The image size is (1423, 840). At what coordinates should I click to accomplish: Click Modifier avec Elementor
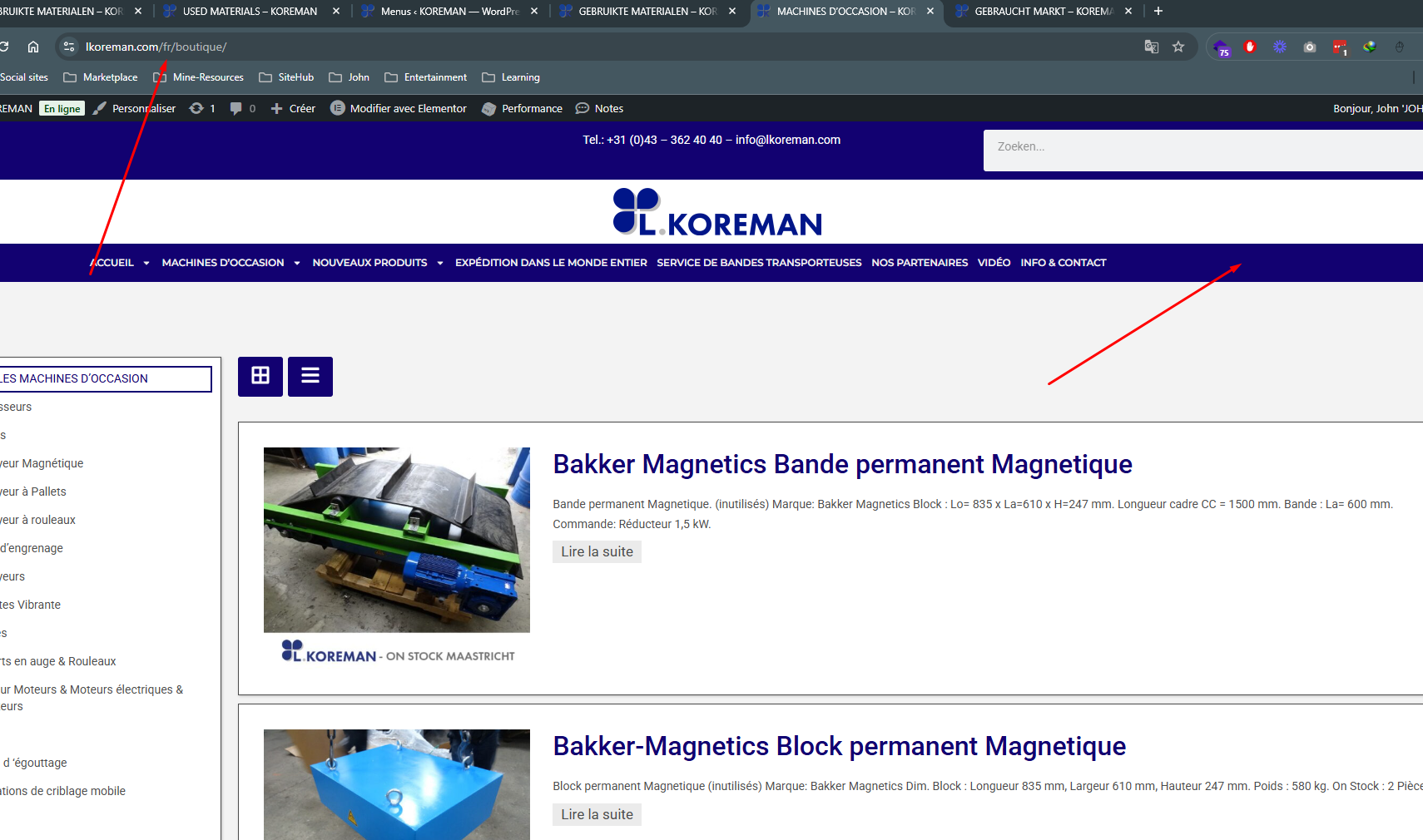(399, 108)
